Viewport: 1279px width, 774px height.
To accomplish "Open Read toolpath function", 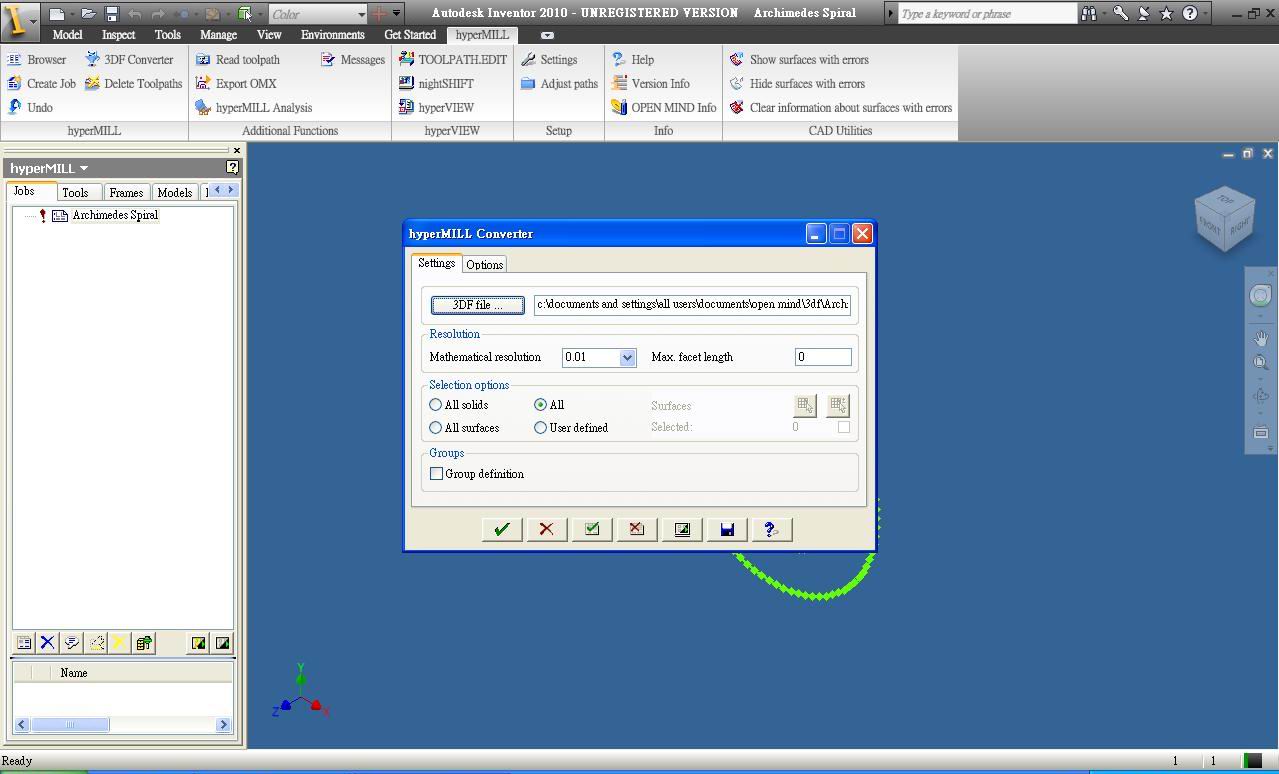I will (x=238, y=60).
